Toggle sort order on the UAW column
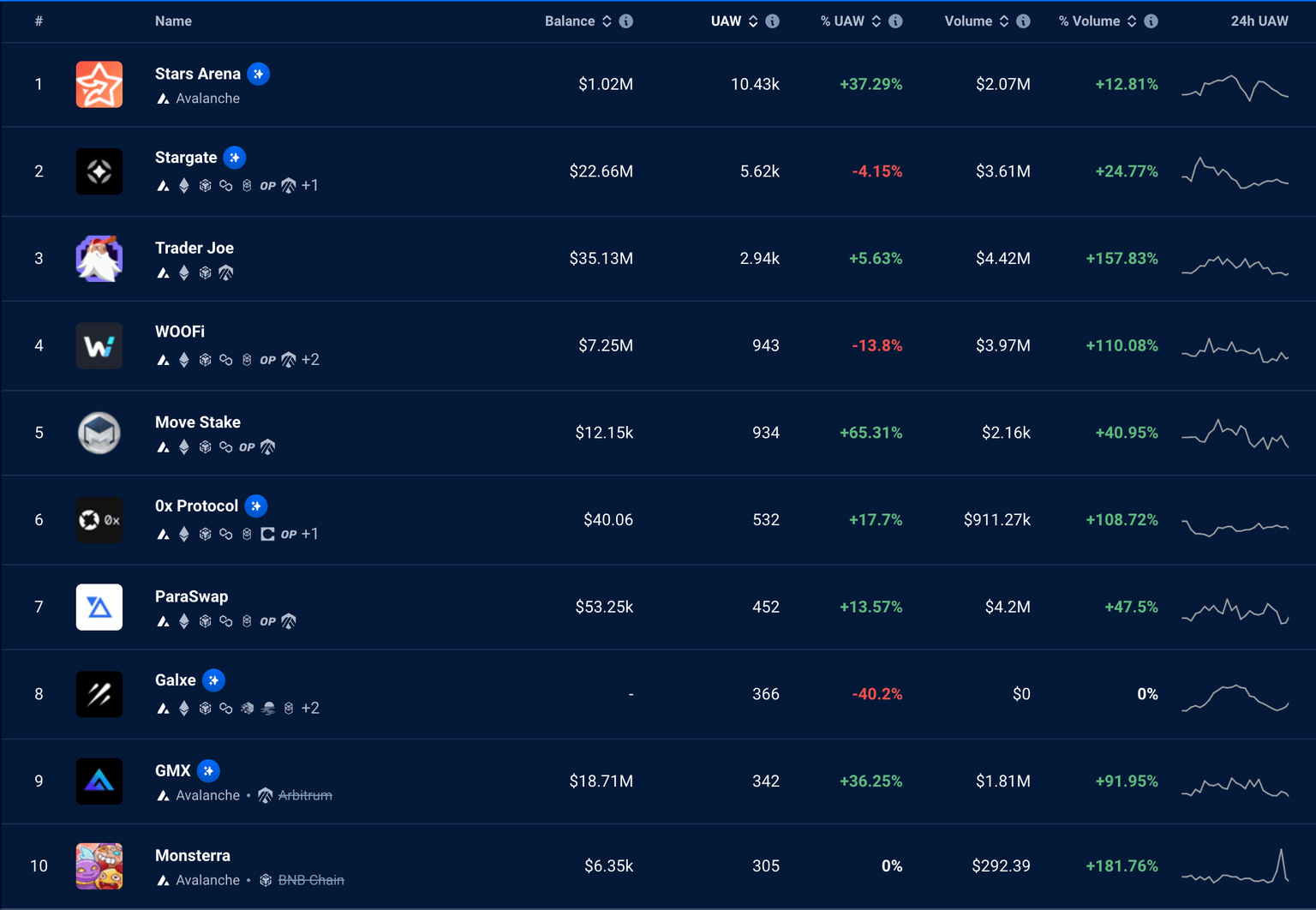The width and height of the screenshot is (1316, 910). coord(753,21)
